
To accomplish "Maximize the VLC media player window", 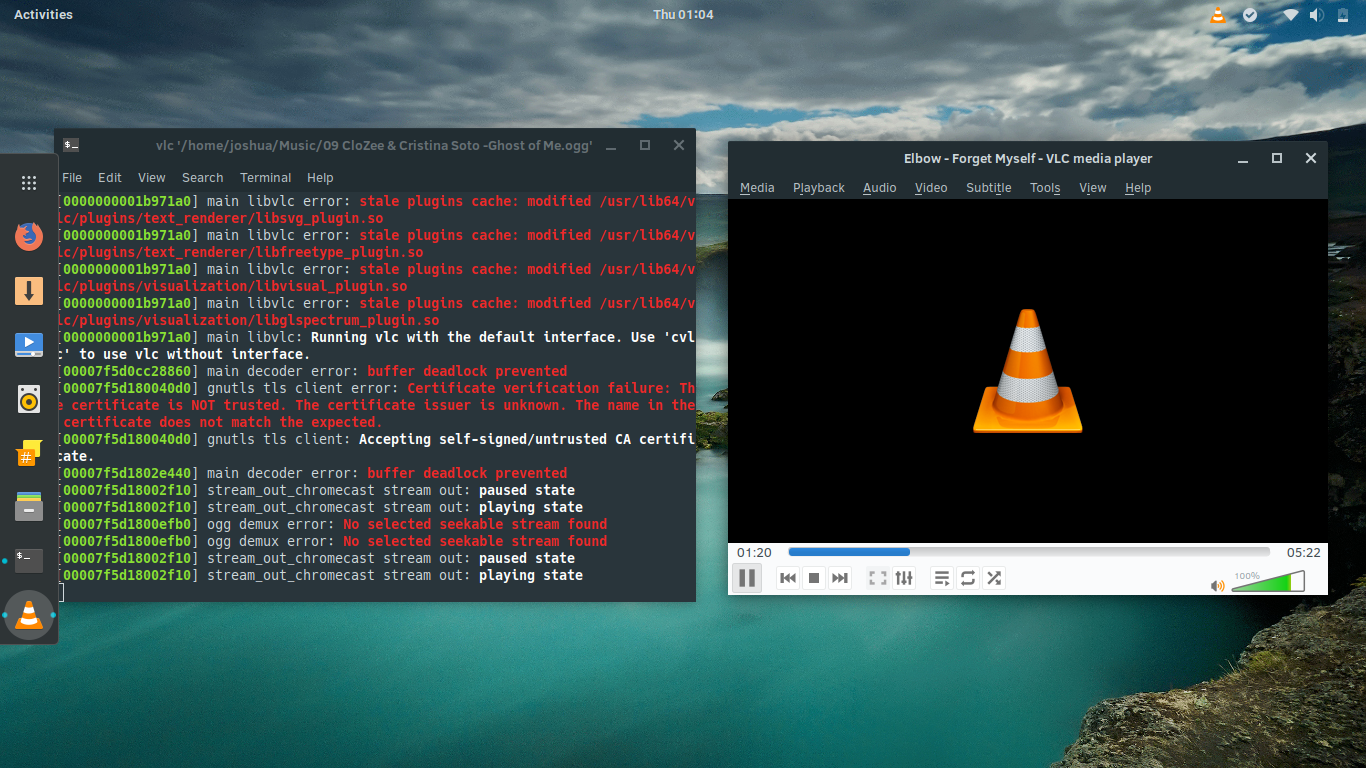I will point(1277,158).
